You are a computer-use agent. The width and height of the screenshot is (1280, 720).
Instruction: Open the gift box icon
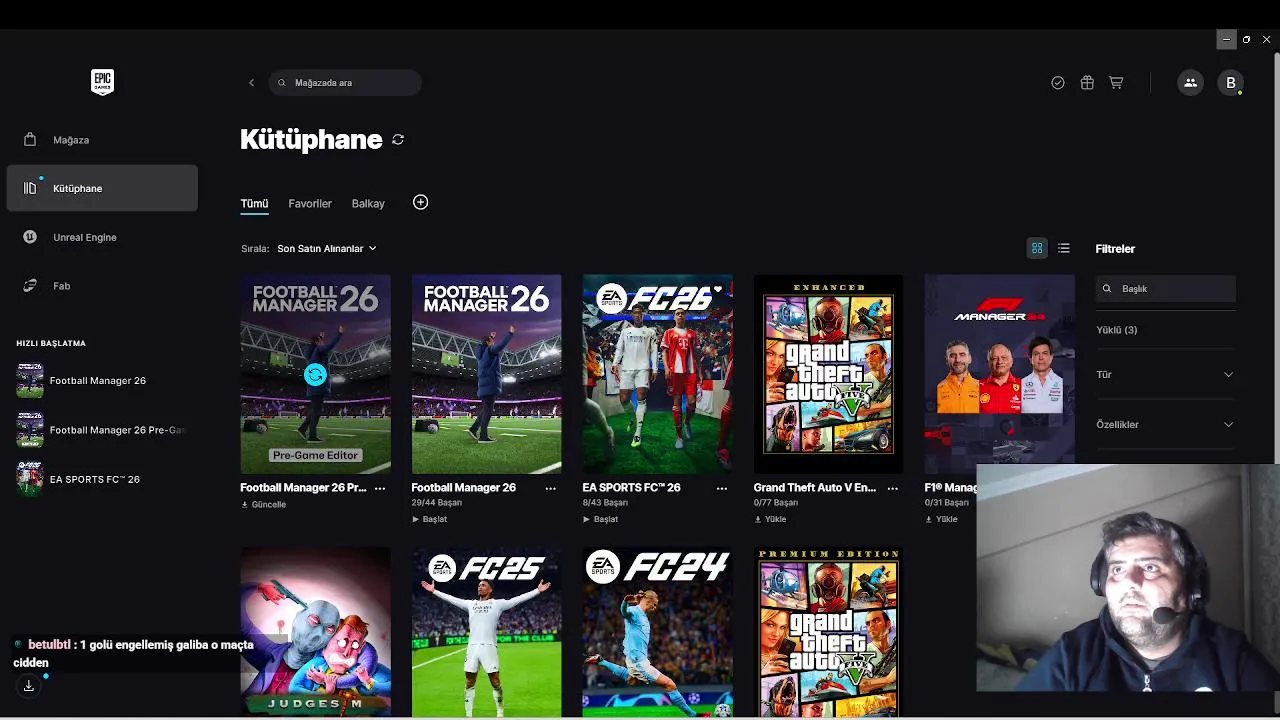pos(1087,83)
